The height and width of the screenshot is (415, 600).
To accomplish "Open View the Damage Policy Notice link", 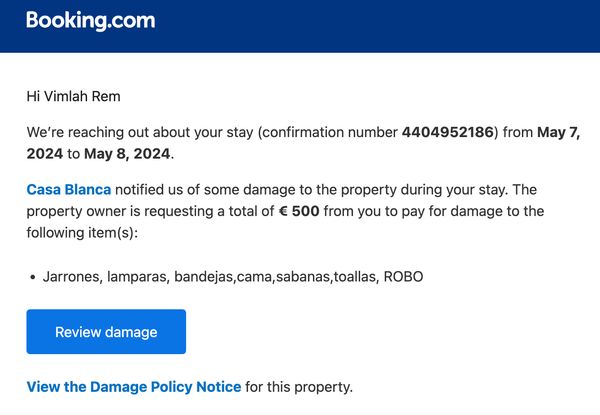I will coord(134,387).
